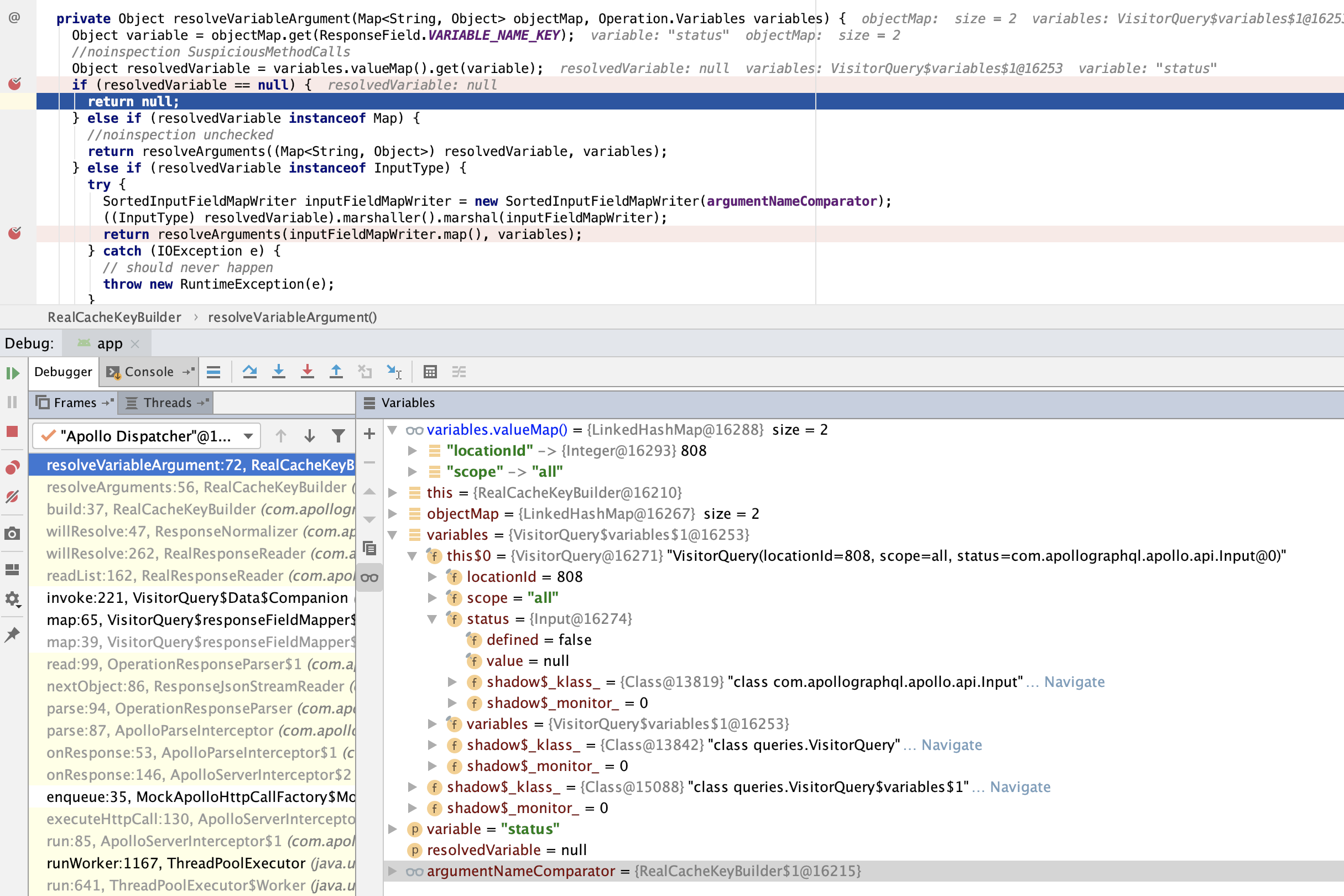Screen dimensions: 1344x896
Task: Open the Apollo Dispatcher thread dropdown
Action: coord(248,435)
